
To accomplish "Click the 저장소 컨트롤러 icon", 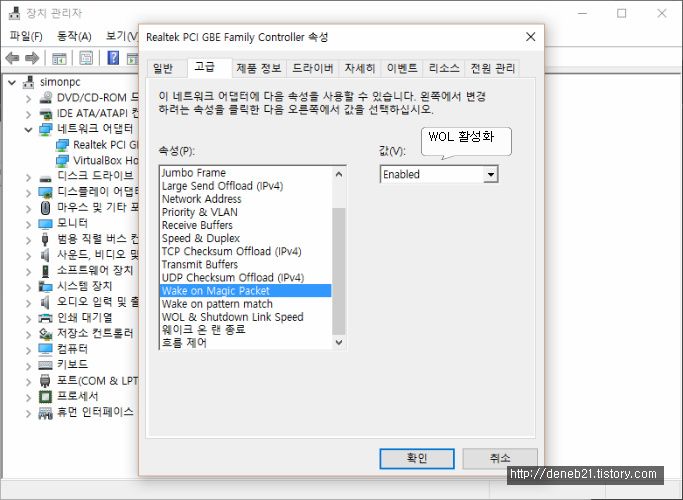I will pos(45,334).
